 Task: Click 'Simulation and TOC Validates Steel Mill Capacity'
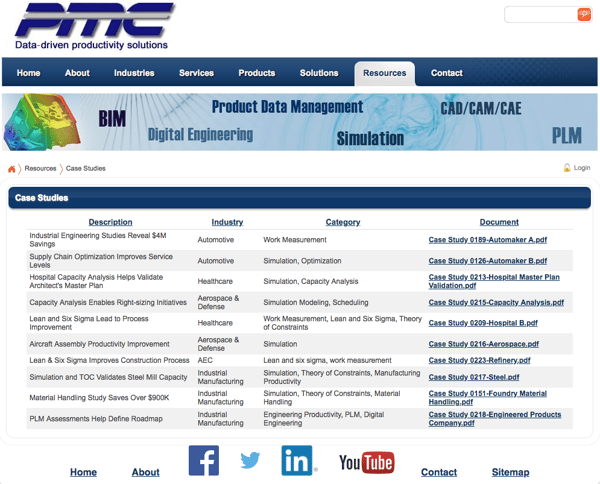point(108,377)
